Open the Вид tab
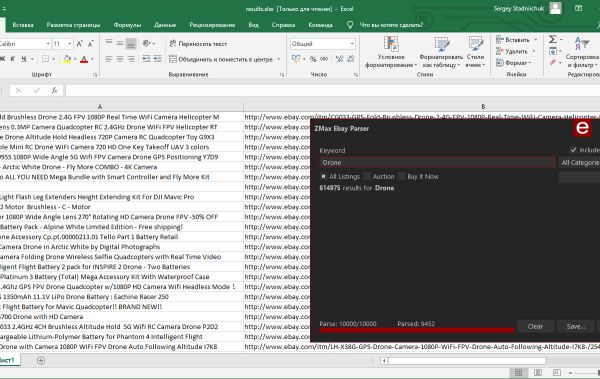This screenshot has width=600, height=379. [253, 25]
